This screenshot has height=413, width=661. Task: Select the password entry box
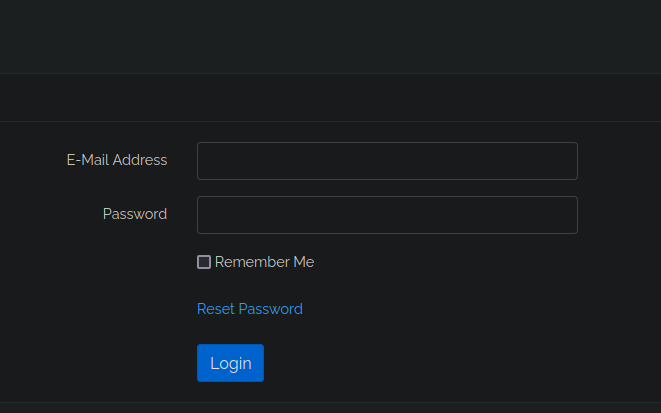click(x=387, y=215)
